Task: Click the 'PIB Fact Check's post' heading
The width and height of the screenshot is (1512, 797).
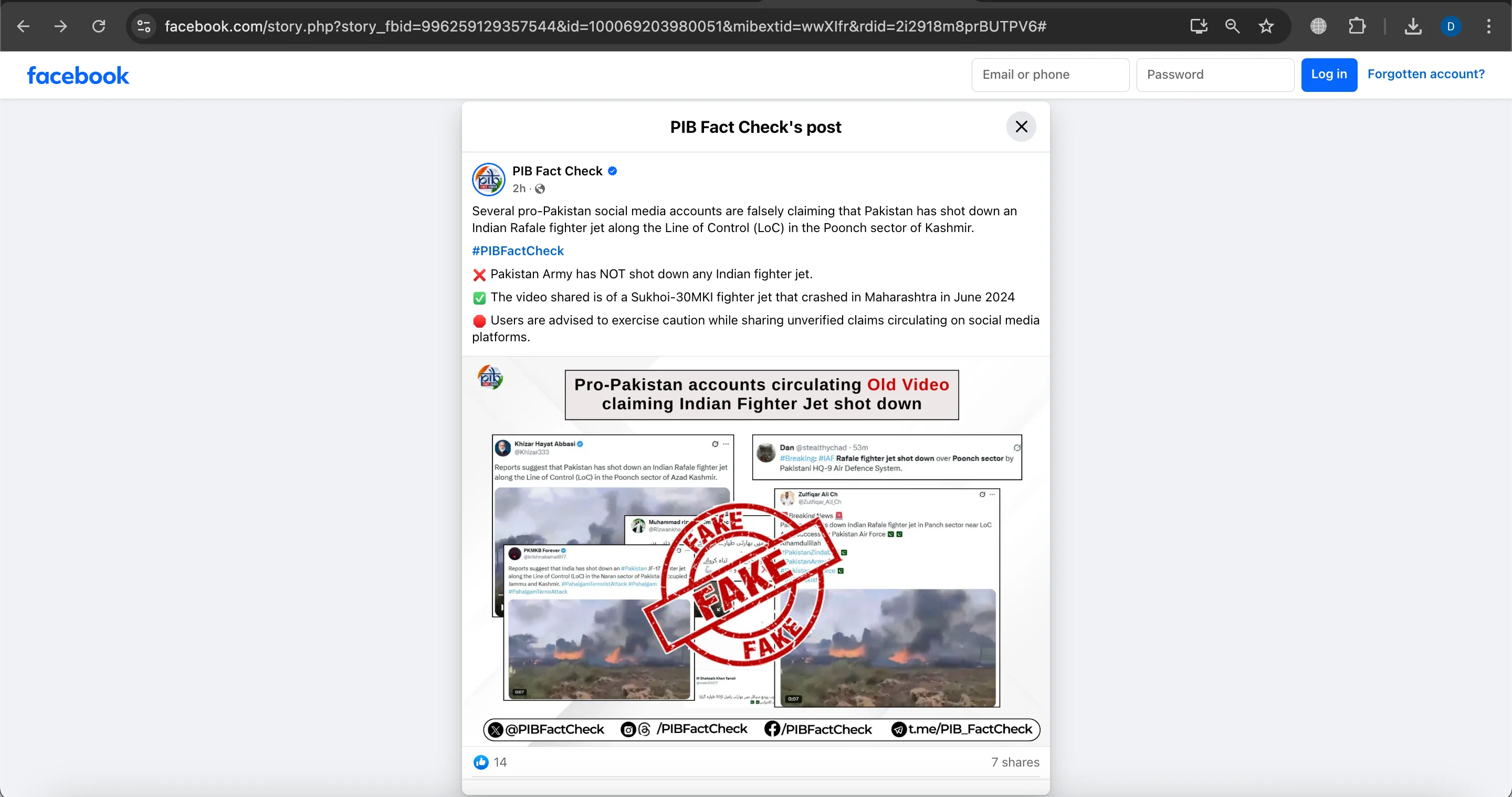Action: click(x=755, y=127)
